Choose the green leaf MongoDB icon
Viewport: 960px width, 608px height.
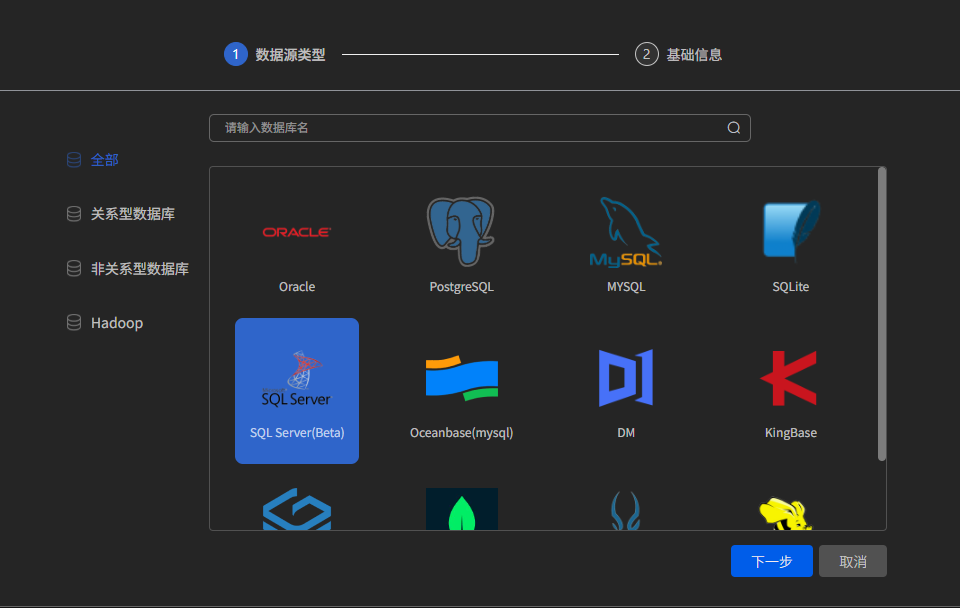pos(462,509)
